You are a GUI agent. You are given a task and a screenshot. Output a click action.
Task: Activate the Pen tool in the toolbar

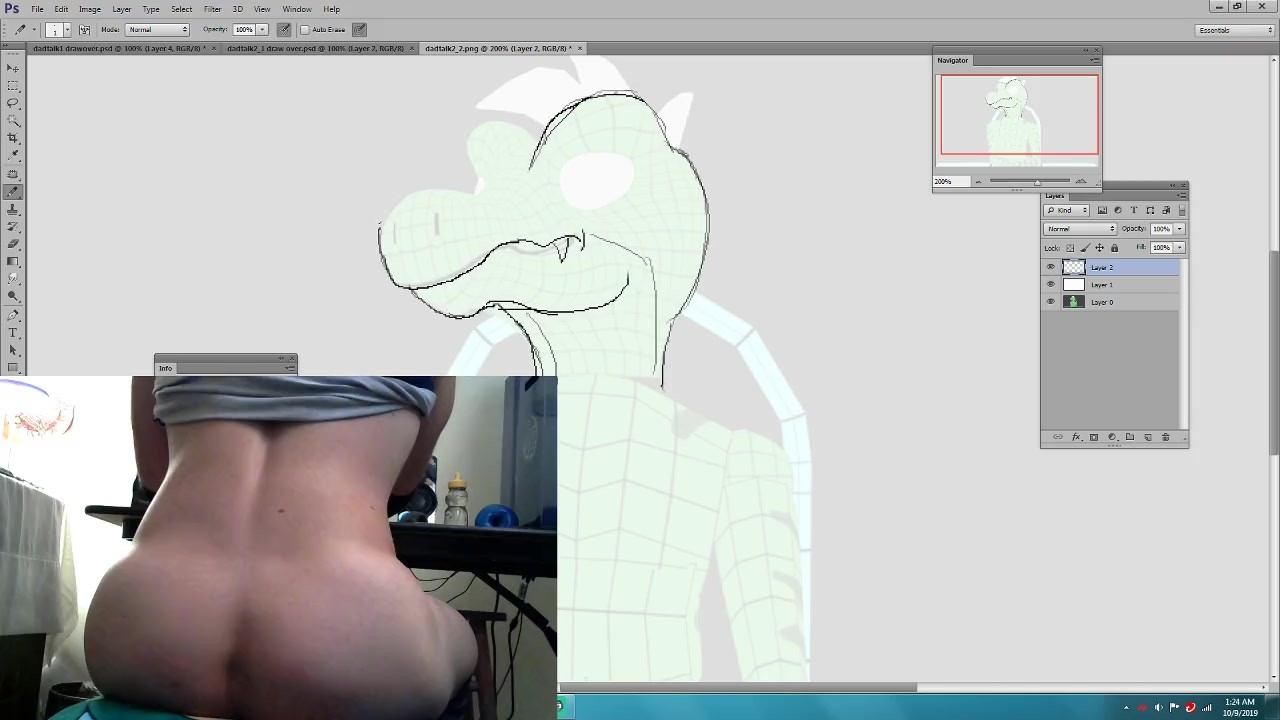(13, 315)
